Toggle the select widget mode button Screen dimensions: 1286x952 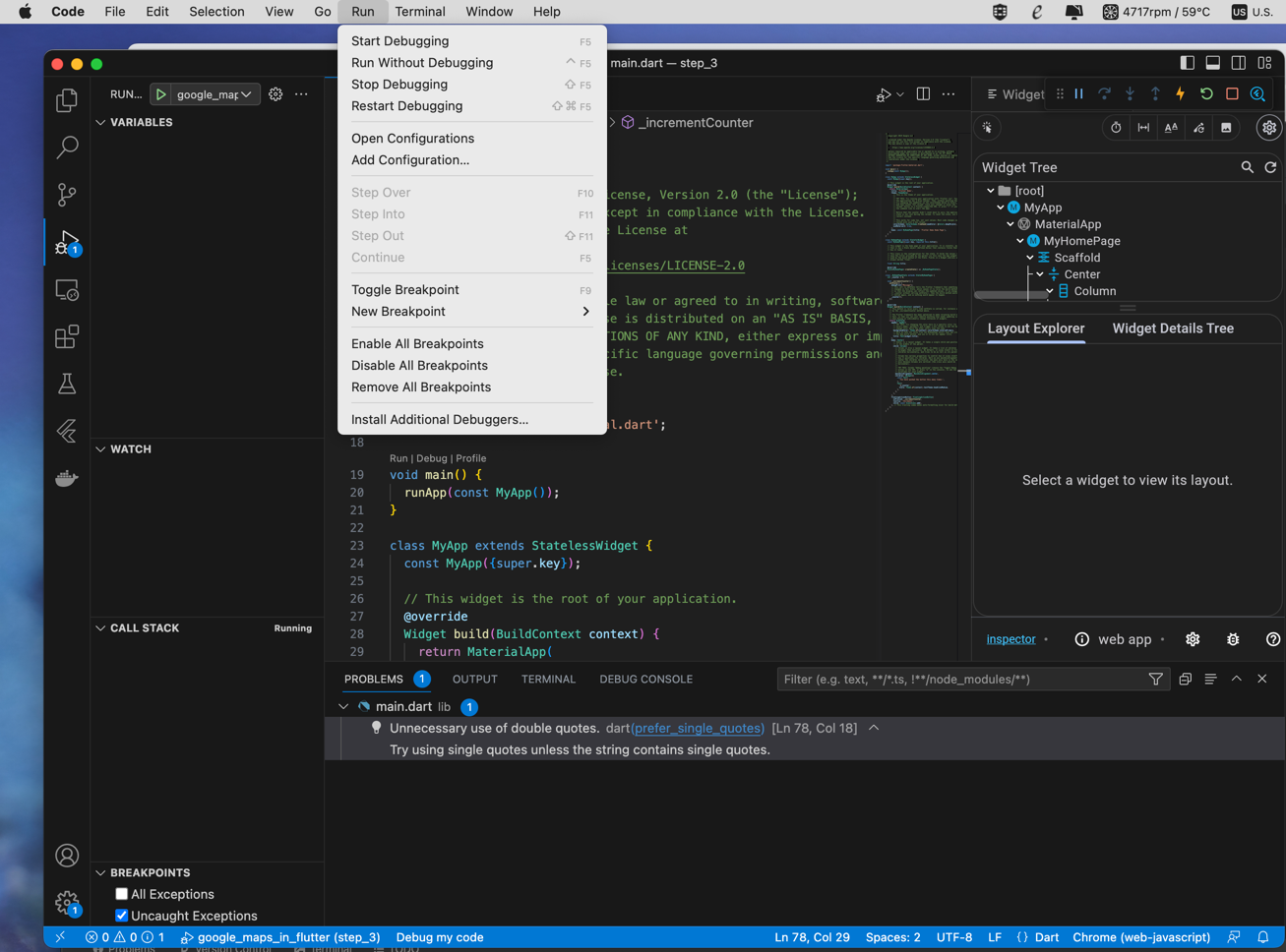click(x=987, y=128)
